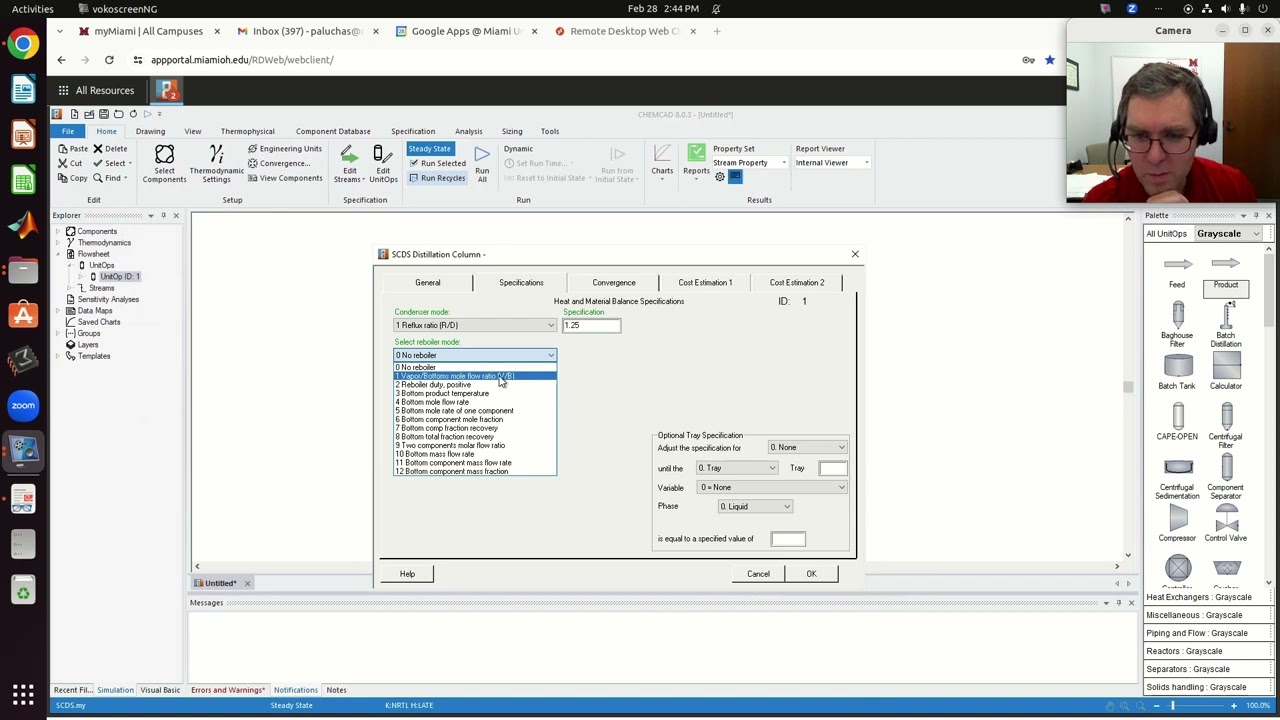Activate the Steady State mode button
Viewport: 1280px width, 720px height.
[x=429, y=149]
